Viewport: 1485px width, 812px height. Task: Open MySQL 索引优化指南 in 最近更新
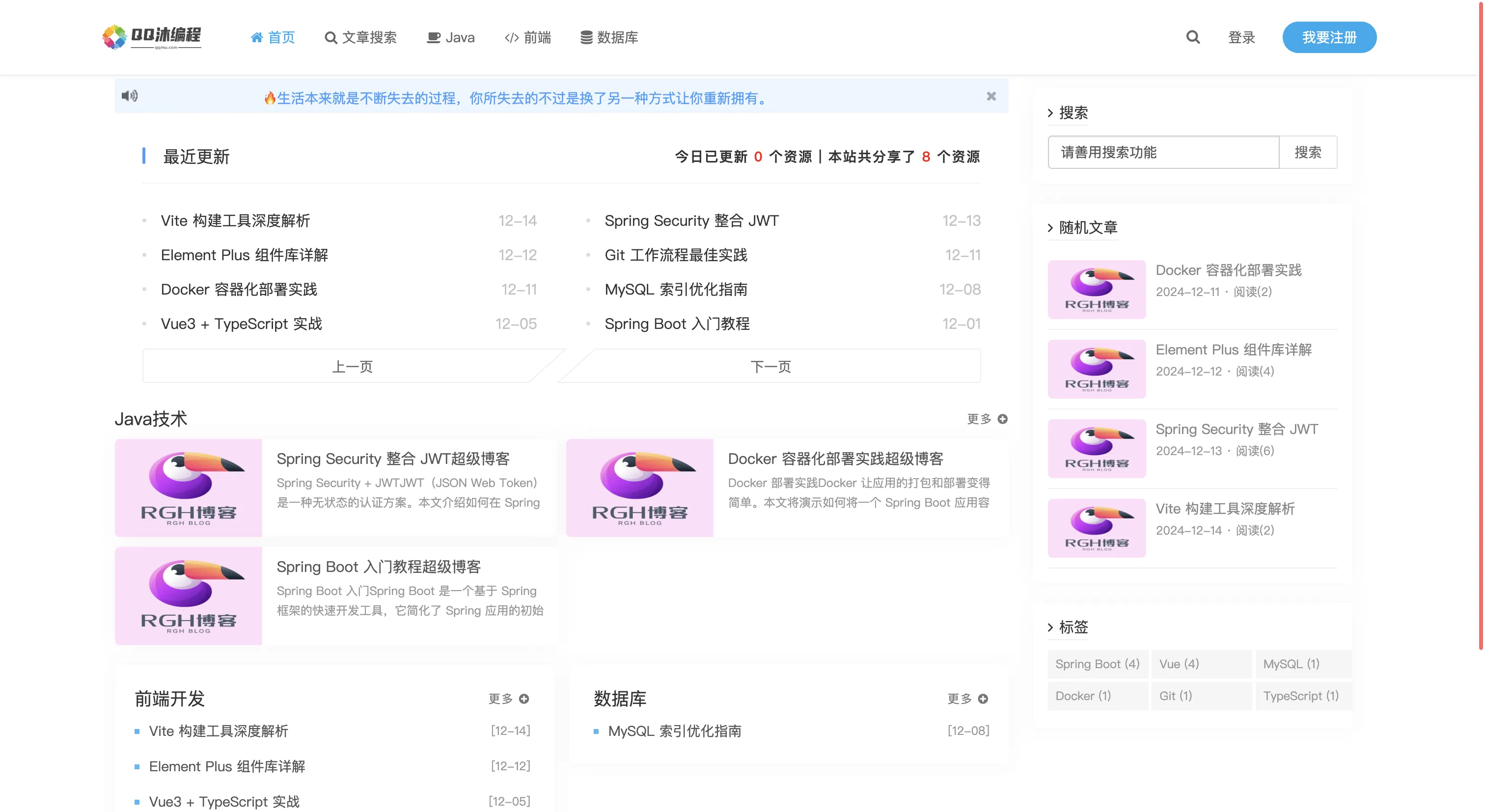click(x=676, y=289)
